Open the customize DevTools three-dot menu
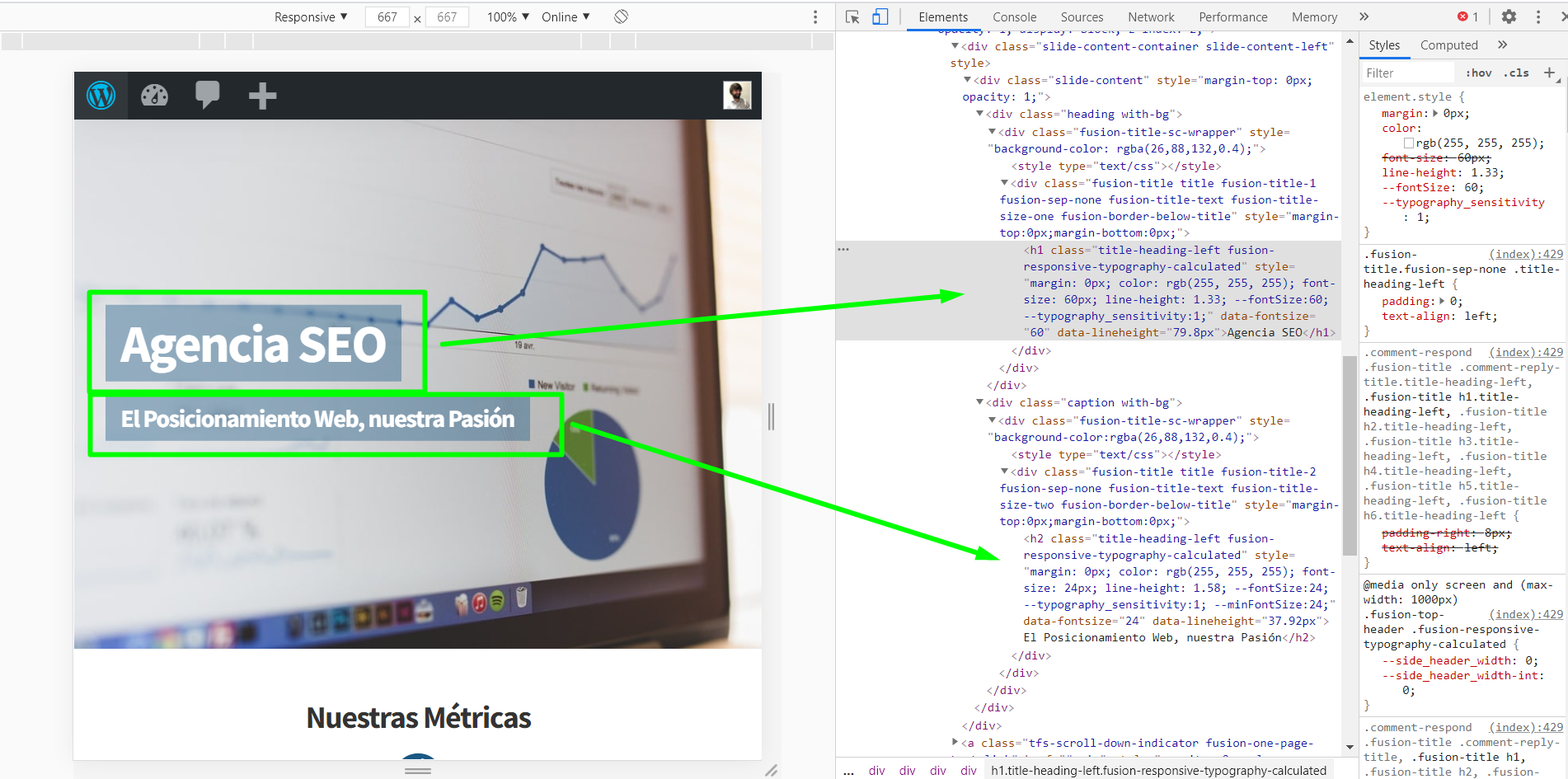Image resolution: width=1568 pixels, height=779 pixels. [1538, 16]
